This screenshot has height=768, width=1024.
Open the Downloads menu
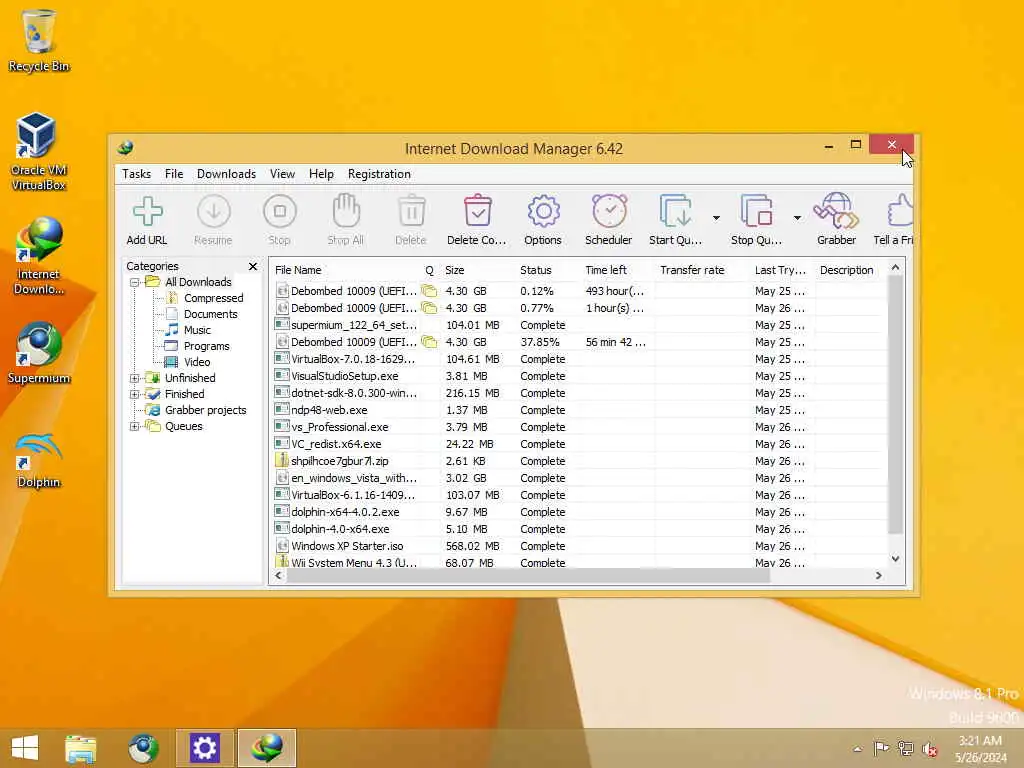(227, 174)
